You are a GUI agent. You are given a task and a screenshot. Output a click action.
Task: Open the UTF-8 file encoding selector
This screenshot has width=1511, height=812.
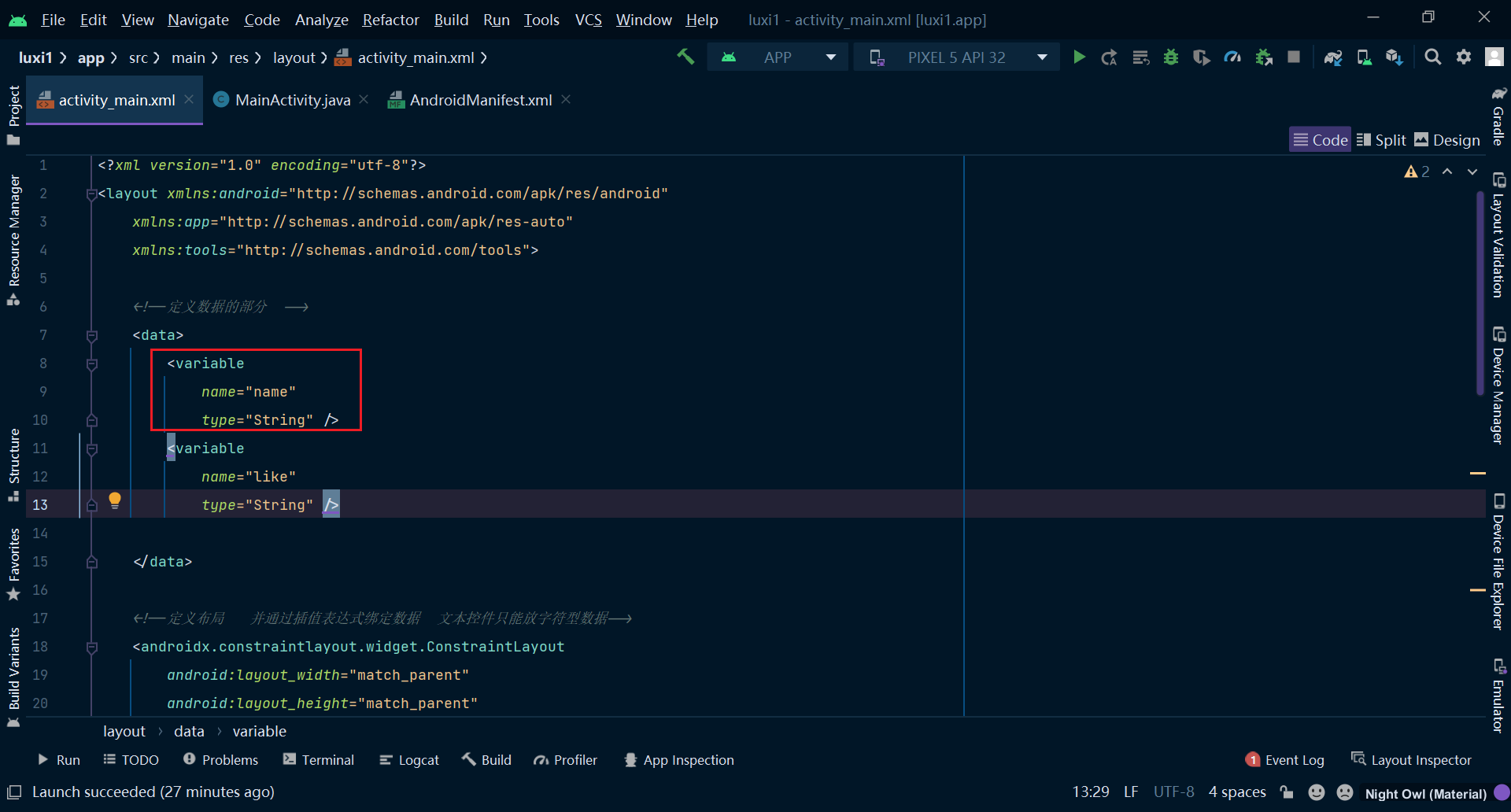point(1173,792)
